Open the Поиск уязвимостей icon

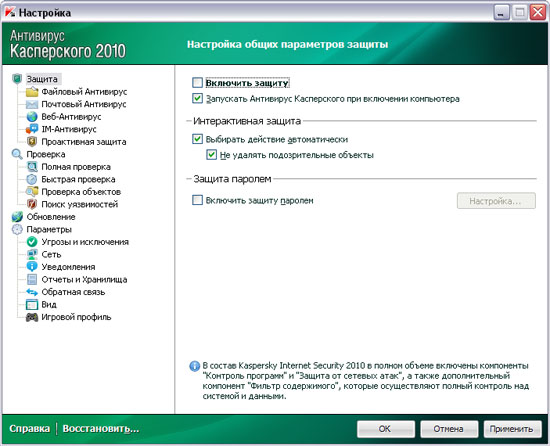32,204
